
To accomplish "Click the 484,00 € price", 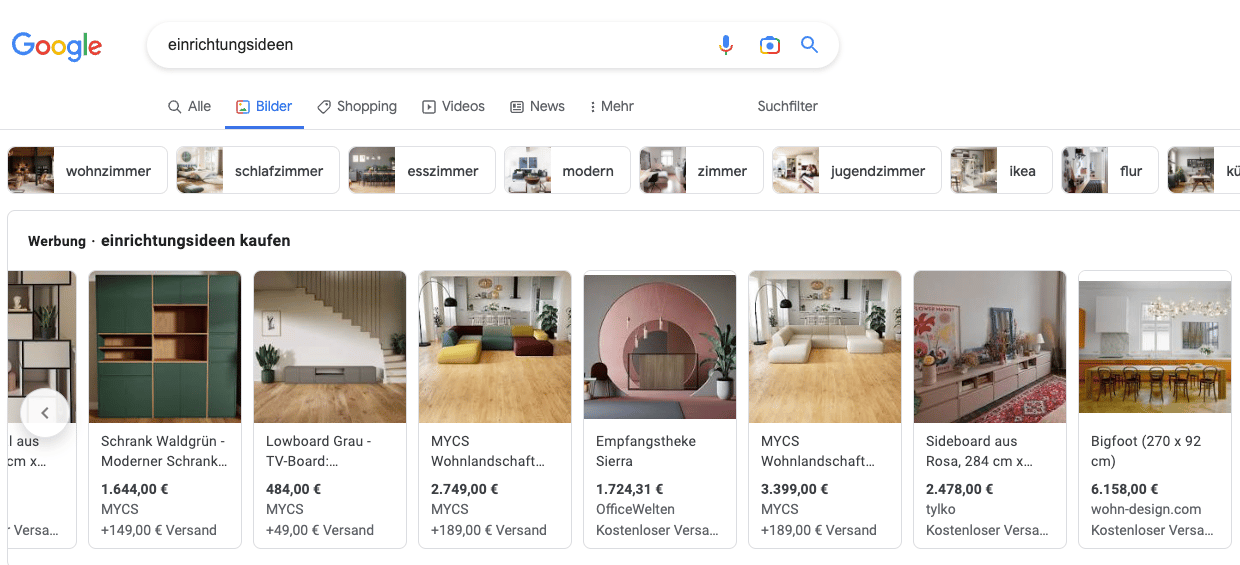I will coord(294,489).
